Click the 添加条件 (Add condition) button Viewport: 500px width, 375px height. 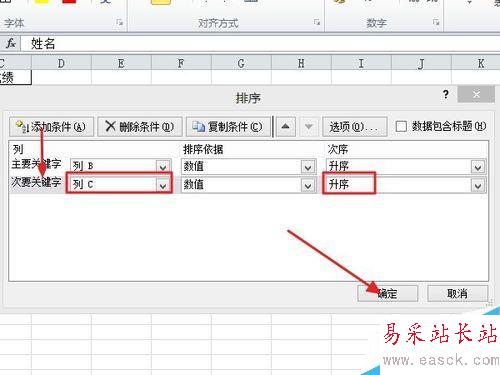[x=51, y=127]
